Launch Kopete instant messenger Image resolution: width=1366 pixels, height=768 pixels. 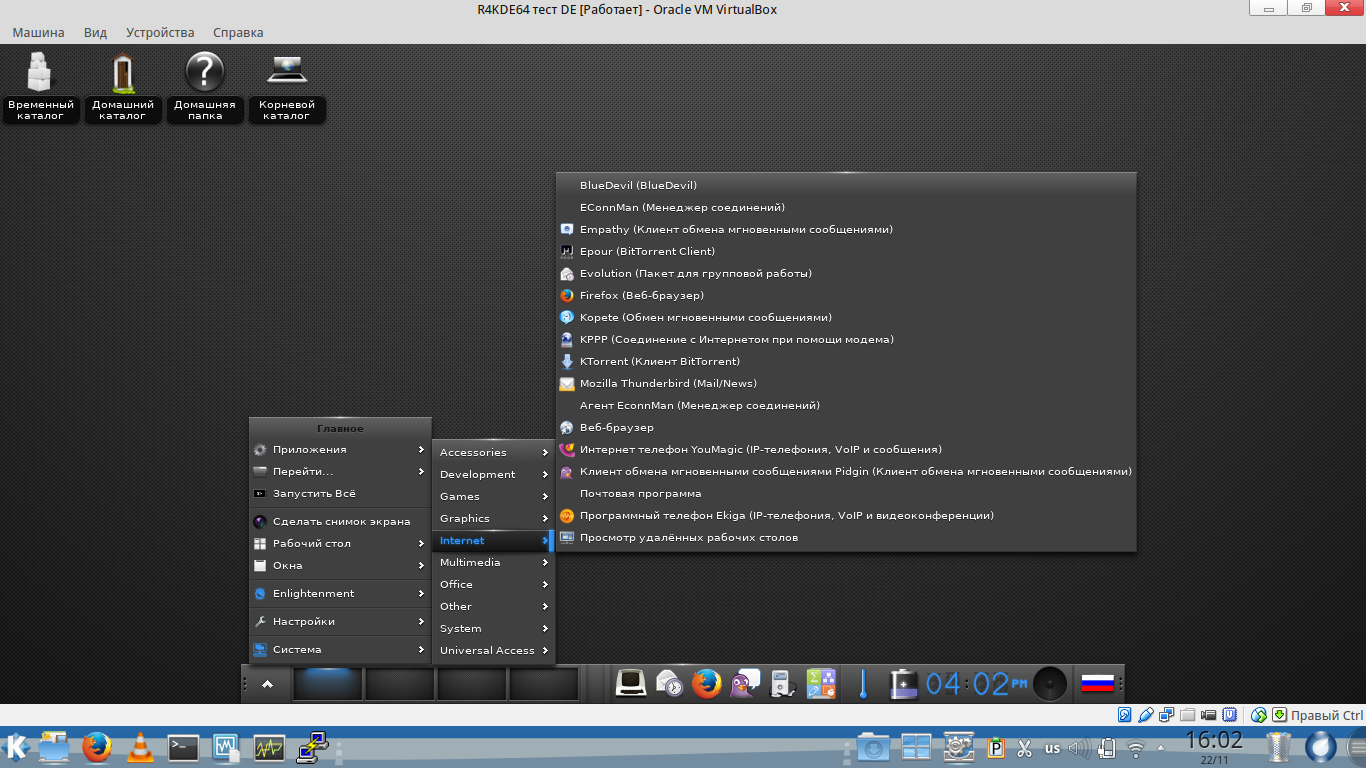[846, 318]
